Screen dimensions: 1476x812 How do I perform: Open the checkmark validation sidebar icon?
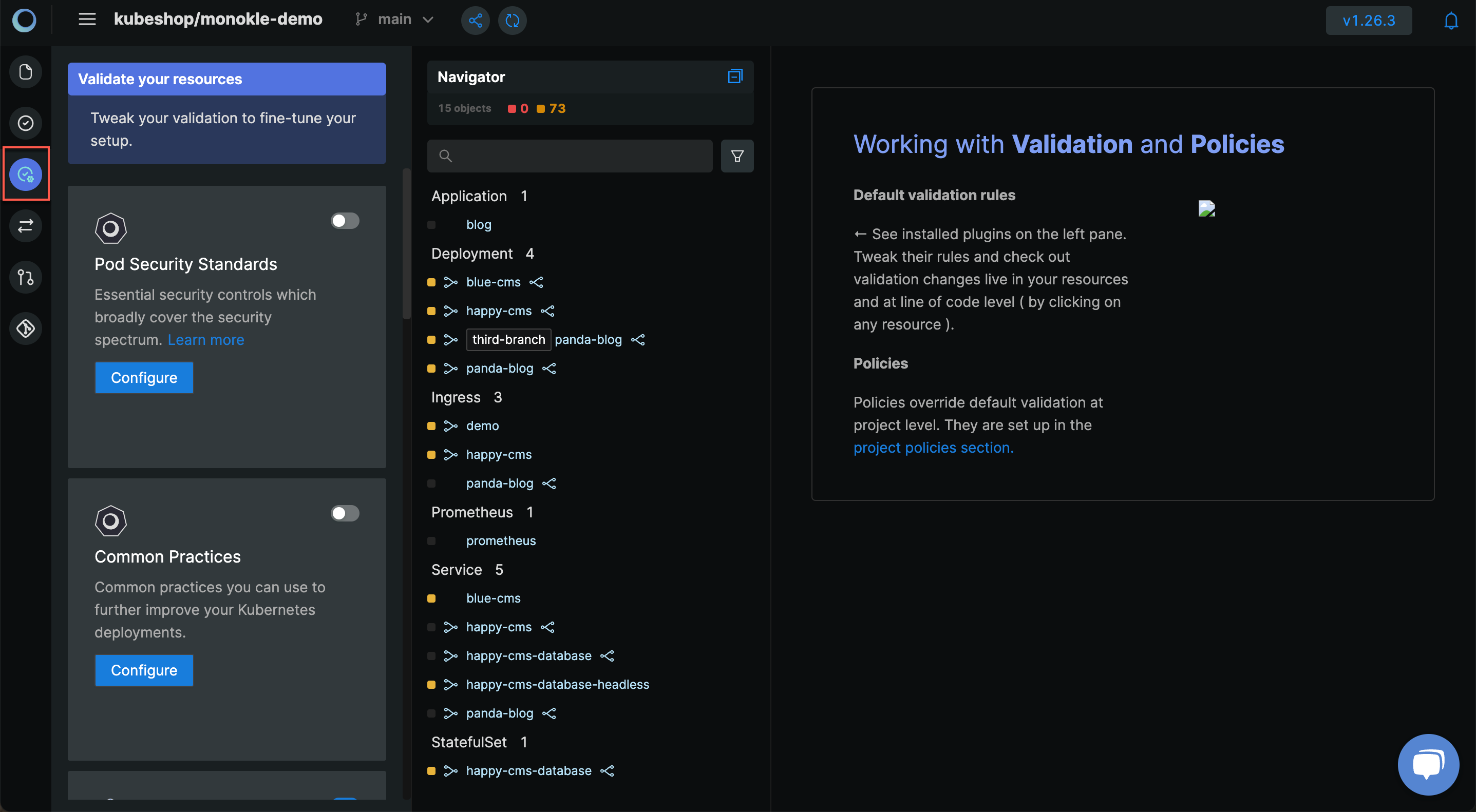coord(26,123)
